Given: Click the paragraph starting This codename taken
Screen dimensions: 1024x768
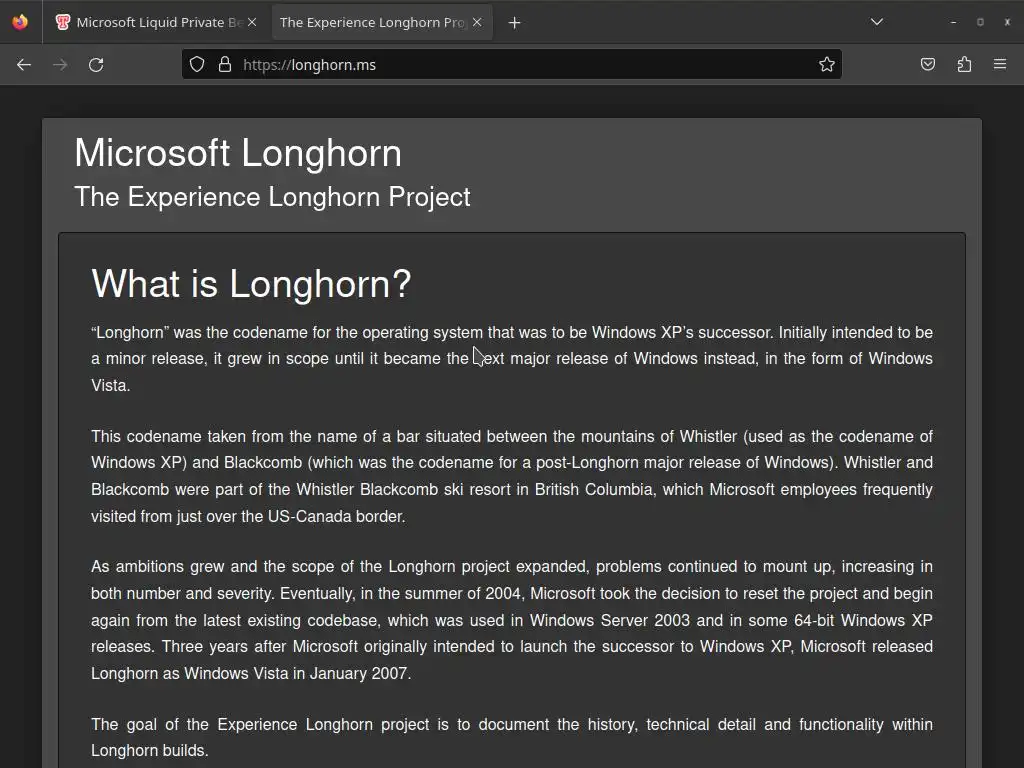Looking at the screenshot, I should [x=511, y=476].
